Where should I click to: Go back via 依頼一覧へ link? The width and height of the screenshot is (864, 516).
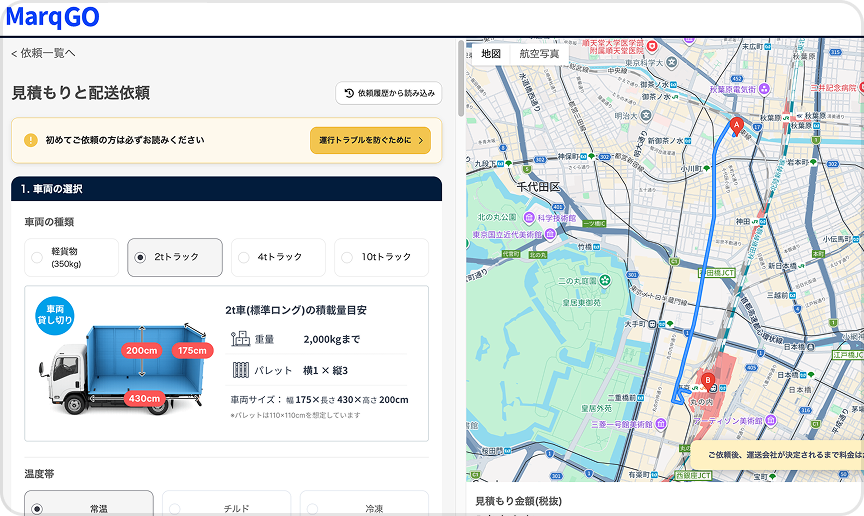tap(43, 53)
